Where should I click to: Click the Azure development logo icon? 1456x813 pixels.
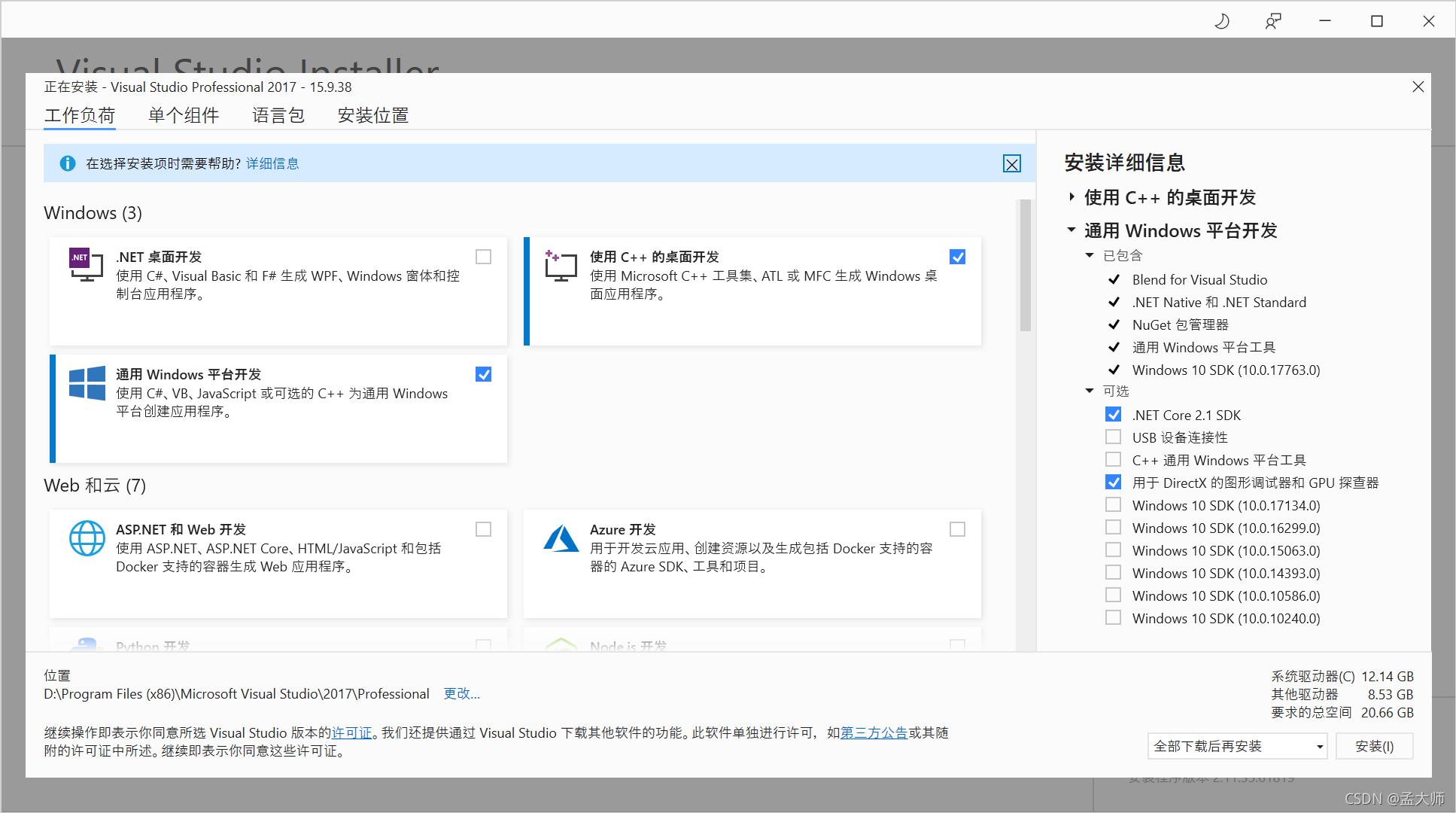coord(561,538)
